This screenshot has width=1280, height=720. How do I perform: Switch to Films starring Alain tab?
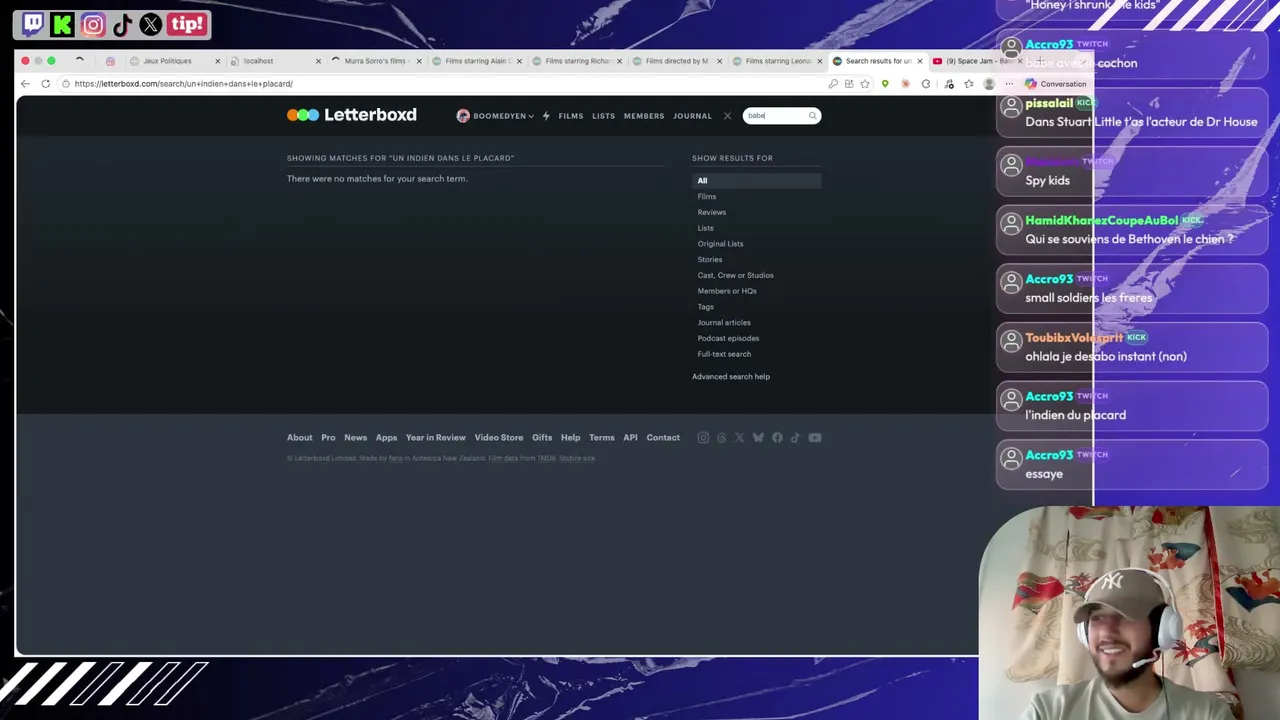(478, 61)
